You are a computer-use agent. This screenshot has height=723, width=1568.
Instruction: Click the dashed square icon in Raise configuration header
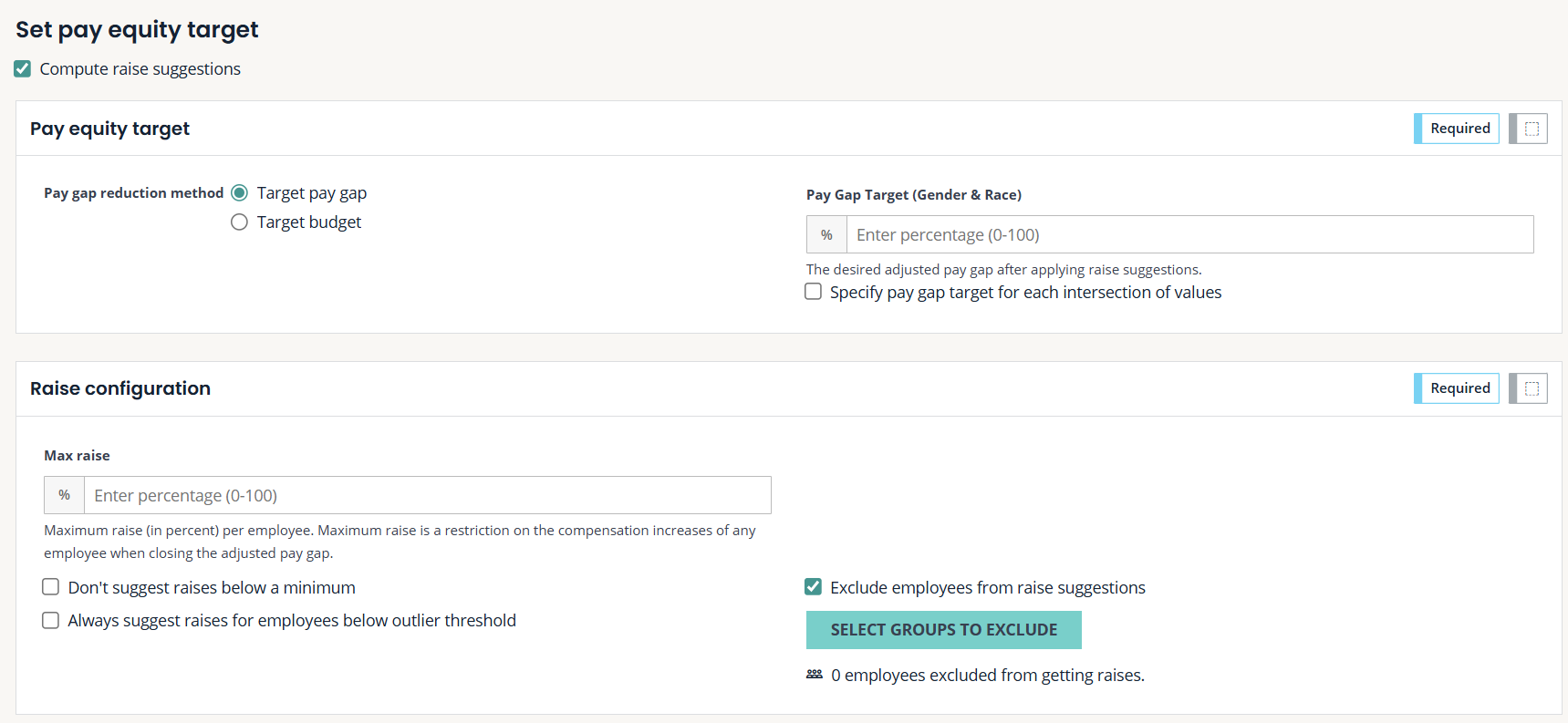tap(1532, 388)
